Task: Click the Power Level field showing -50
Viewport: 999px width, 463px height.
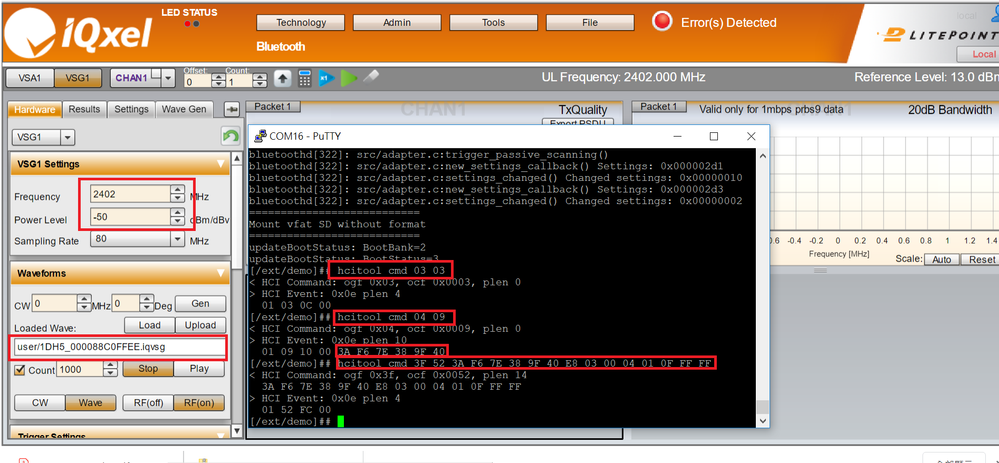Action: [x=130, y=217]
